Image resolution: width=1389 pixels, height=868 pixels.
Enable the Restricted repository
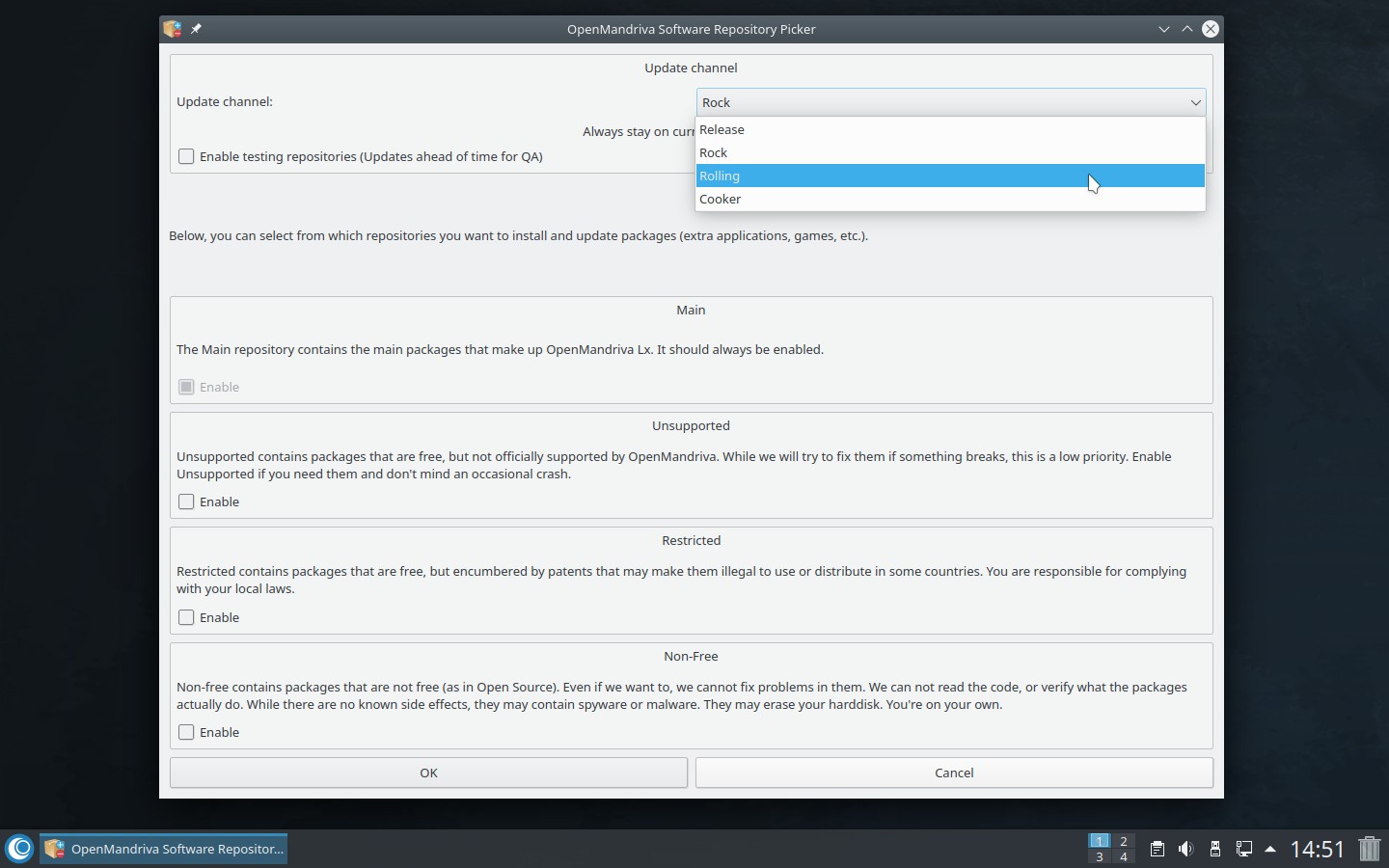pos(186,617)
